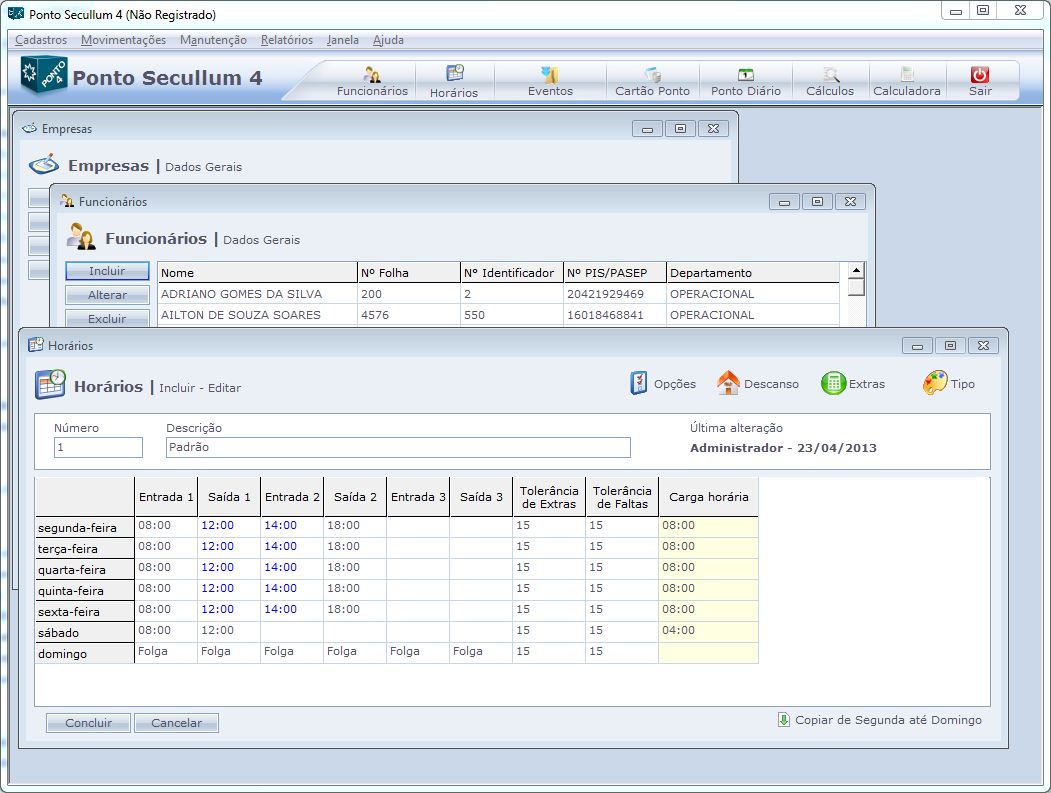Screen dimensions: 1051x793
Task: Click sábado Carga horária cell 04:00
Action: tap(708, 631)
